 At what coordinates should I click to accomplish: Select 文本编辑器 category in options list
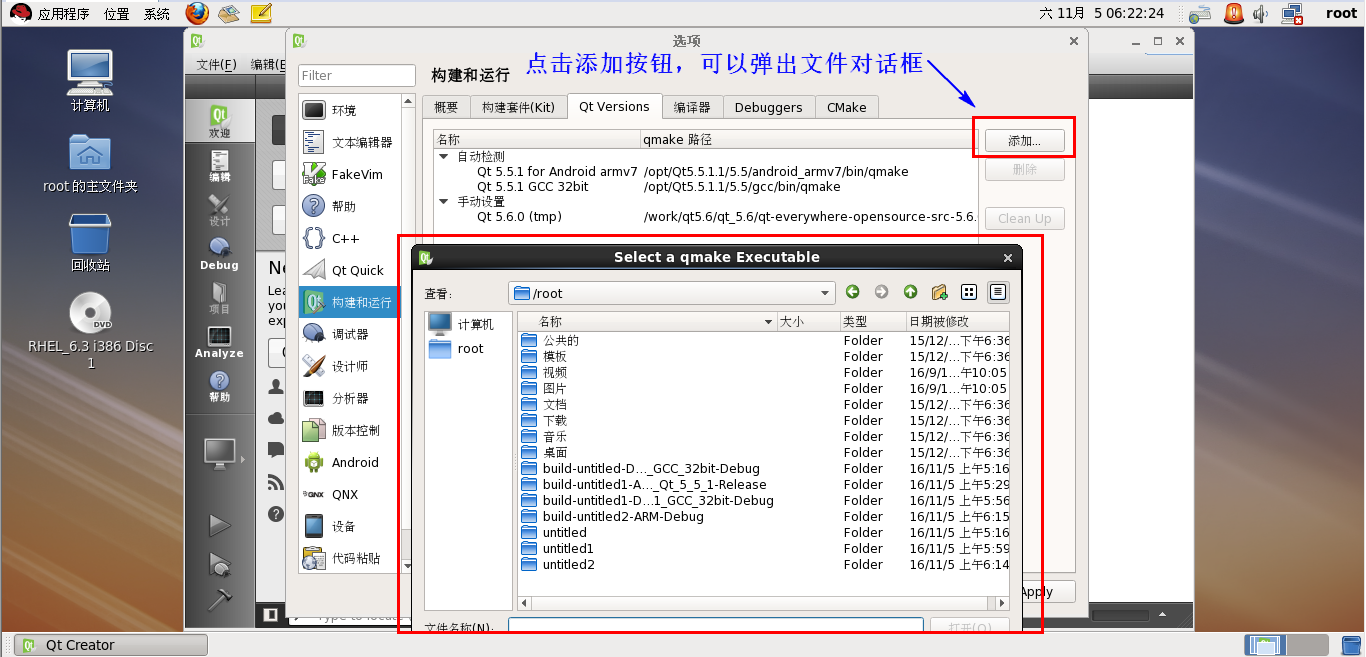[x=349, y=142]
